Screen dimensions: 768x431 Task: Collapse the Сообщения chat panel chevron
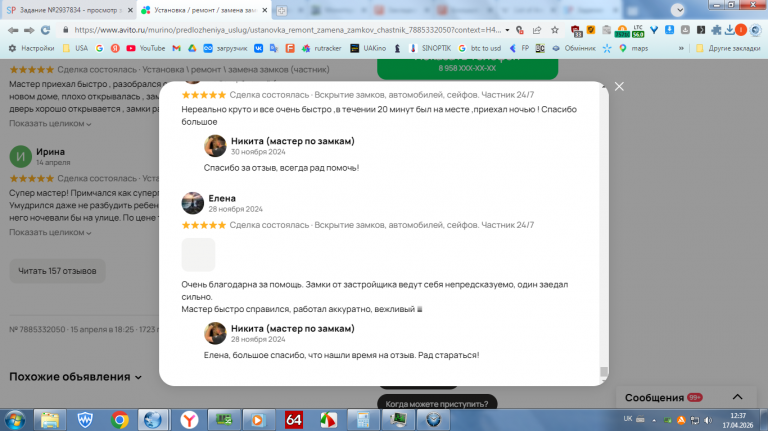coord(737,397)
